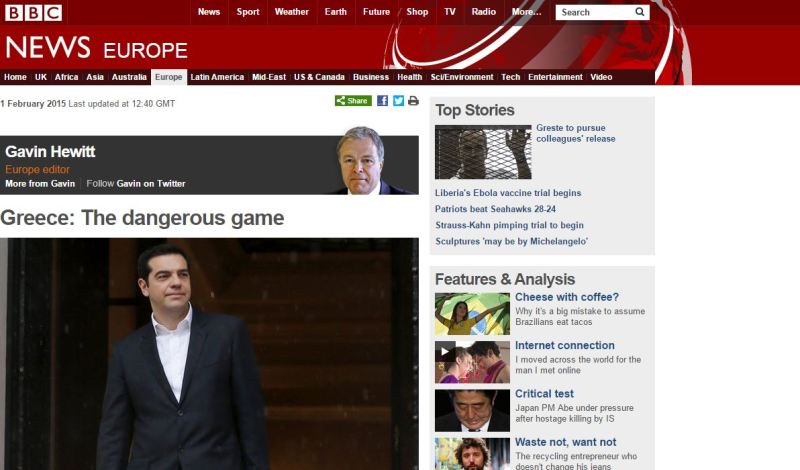Image resolution: width=800 pixels, height=470 pixels.
Task: Select the Asia news tab
Action: click(x=95, y=77)
